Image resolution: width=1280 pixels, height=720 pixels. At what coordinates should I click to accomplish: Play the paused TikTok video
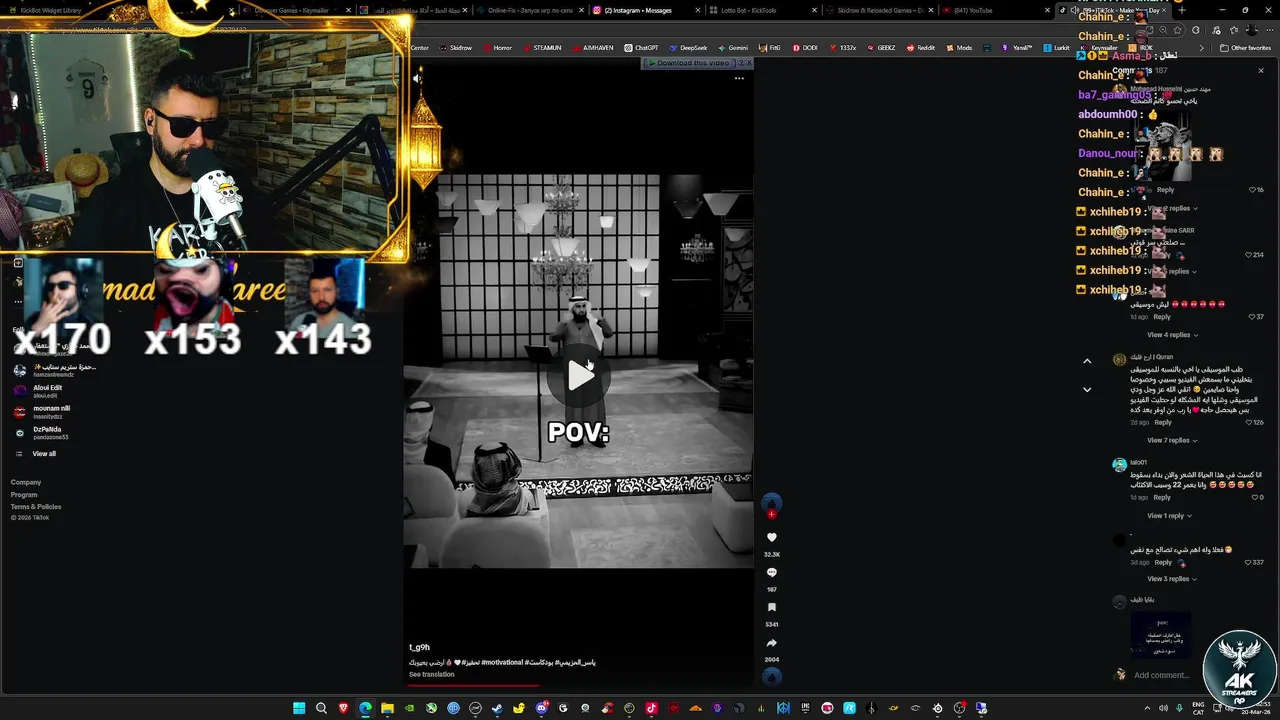click(x=580, y=375)
